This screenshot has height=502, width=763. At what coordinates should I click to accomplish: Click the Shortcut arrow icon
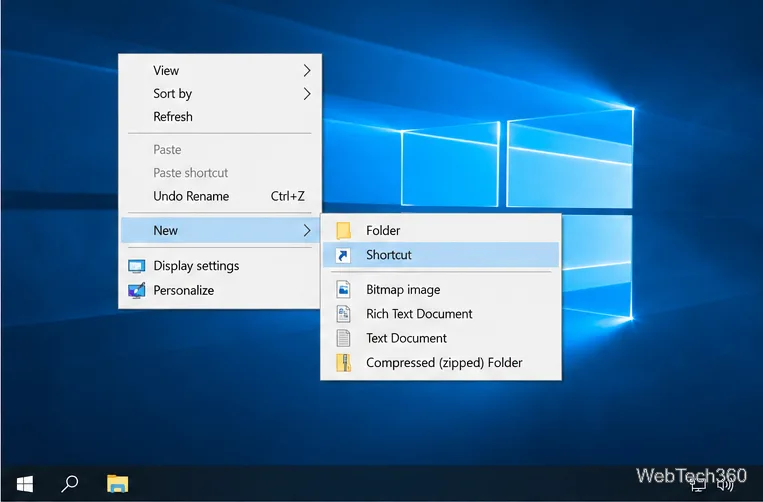pyautogui.click(x=344, y=255)
